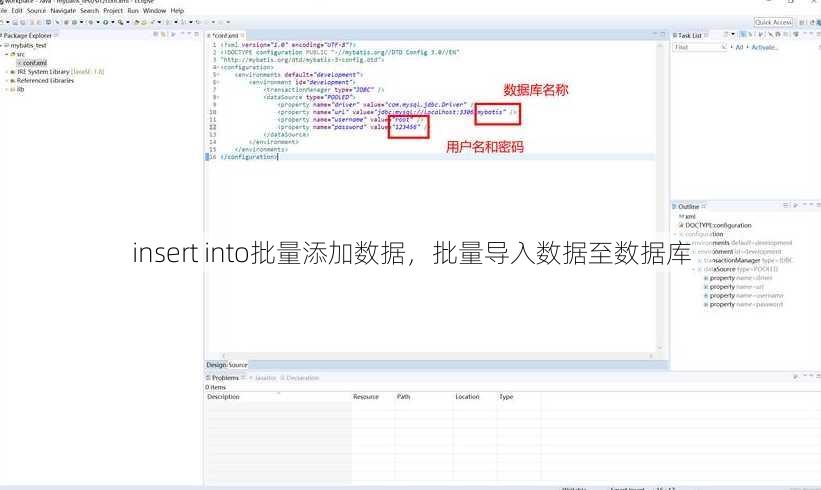The width and height of the screenshot is (821, 490).
Task: Collapse the mybatis_test project node
Action: click(2, 46)
